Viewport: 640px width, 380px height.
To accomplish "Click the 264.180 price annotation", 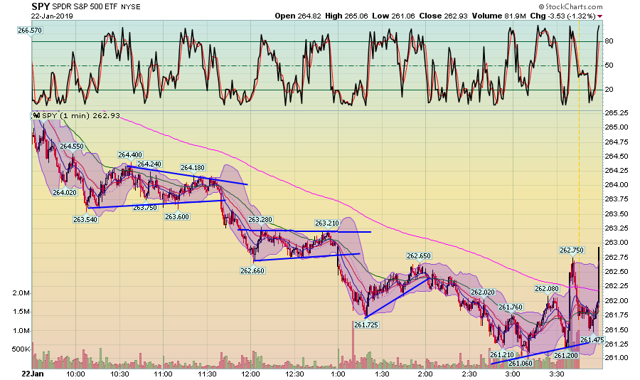I will (193, 167).
